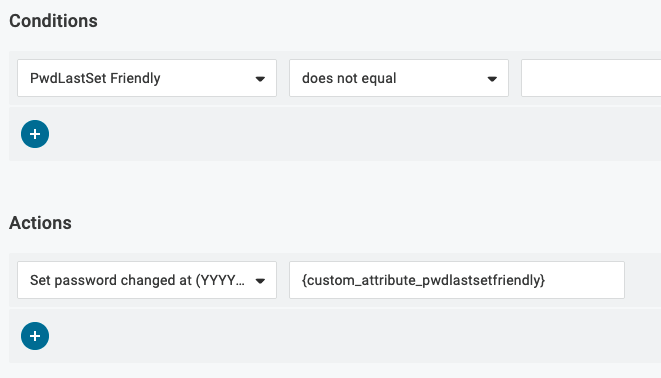Open the PwdLastSet Friendly attribute dropdown

coord(147,78)
